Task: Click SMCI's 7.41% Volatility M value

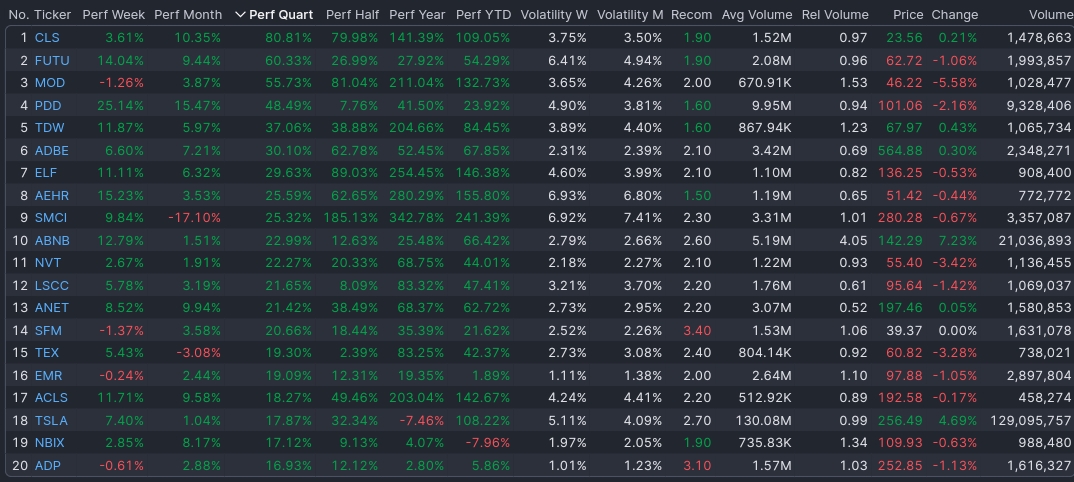Action: [642, 218]
